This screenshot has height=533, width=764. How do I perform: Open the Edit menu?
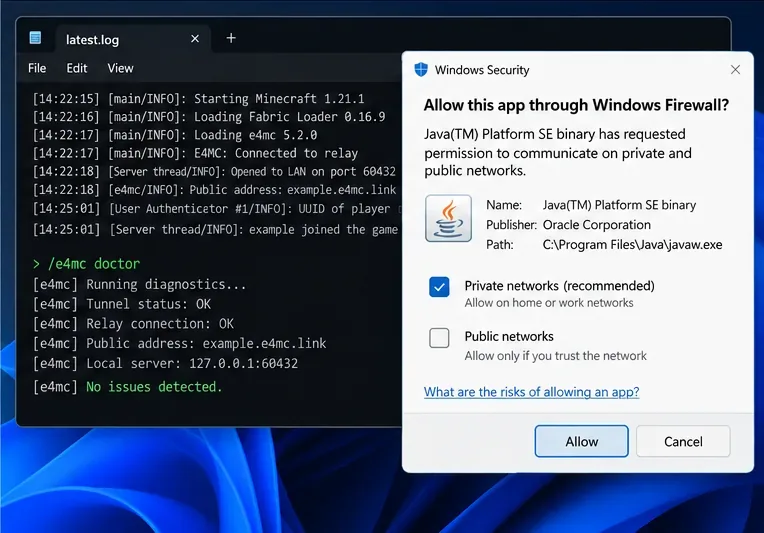pyautogui.click(x=77, y=68)
